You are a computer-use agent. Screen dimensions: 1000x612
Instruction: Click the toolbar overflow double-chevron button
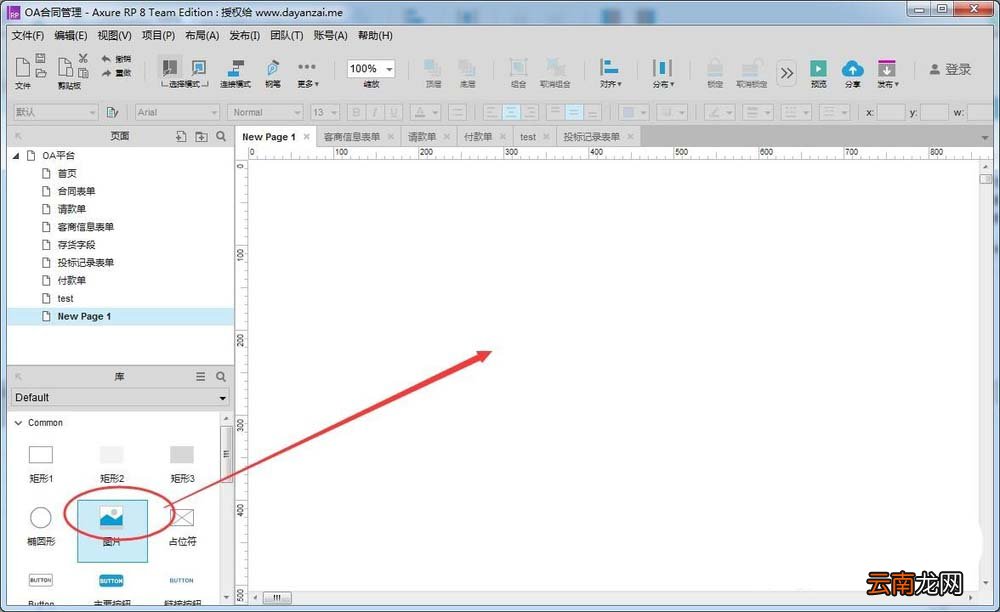pos(787,73)
